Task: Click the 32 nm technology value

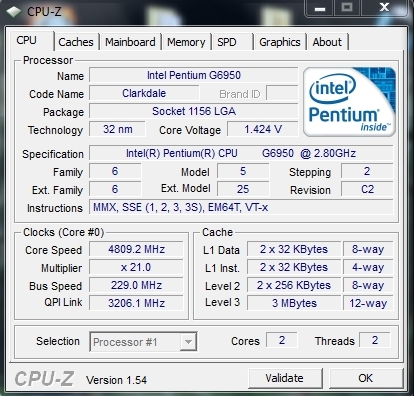Action: click(x=117, y=129)
